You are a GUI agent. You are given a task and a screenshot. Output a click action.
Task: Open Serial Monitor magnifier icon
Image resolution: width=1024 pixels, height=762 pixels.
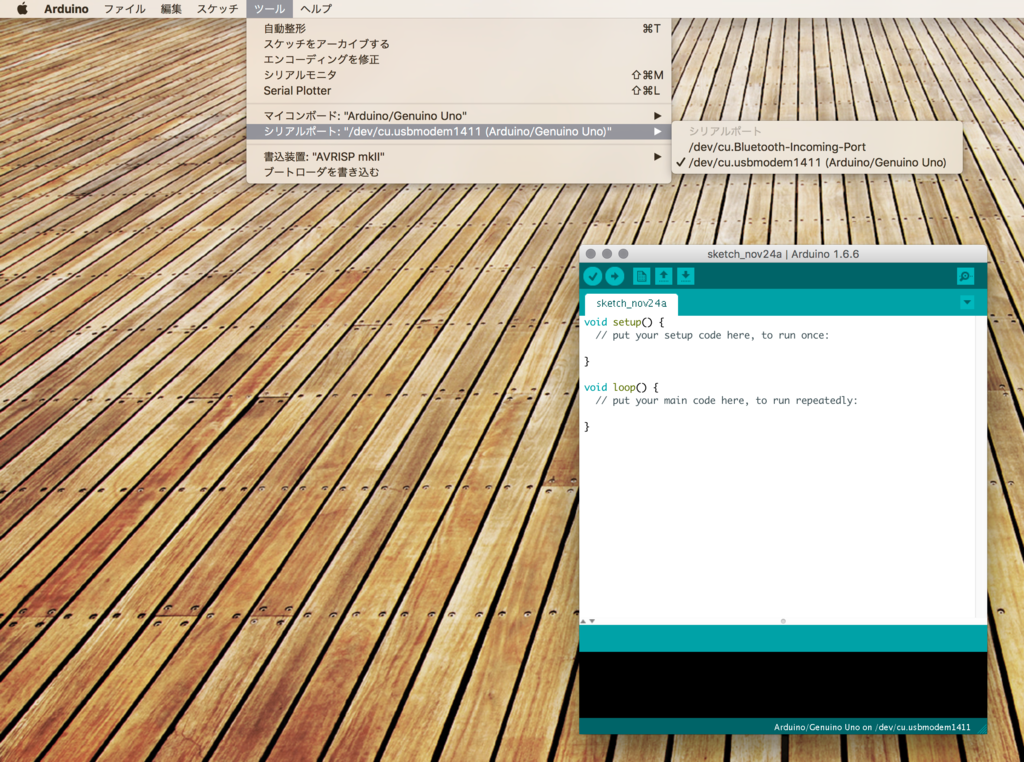[965, 276]
